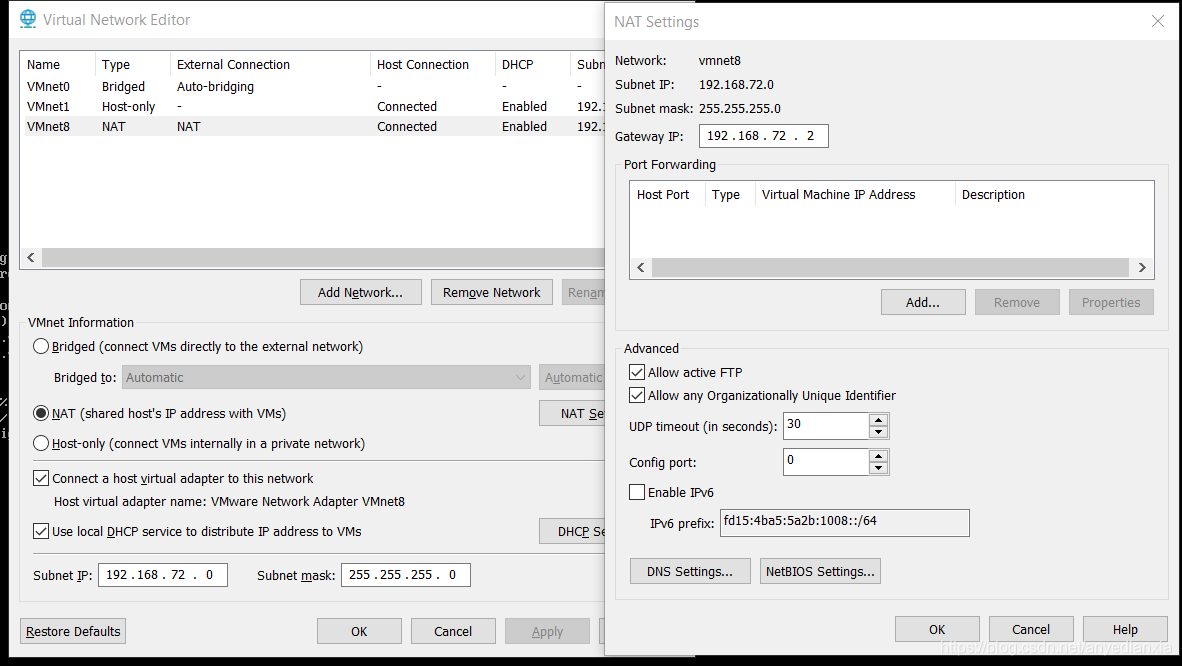Click Virtual Machine IP Address column header
The image size is (1182, 666).
(855, 195)
